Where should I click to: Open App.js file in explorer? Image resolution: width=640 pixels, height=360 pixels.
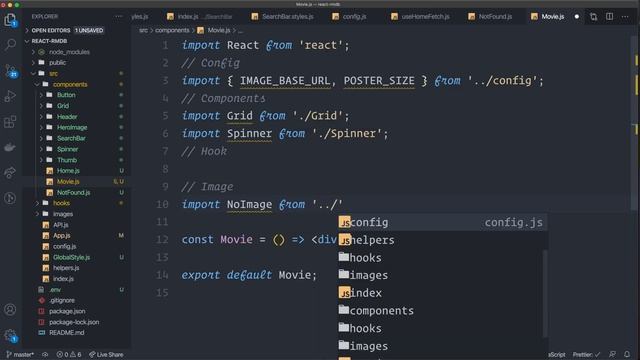click(x=62, y=236)
